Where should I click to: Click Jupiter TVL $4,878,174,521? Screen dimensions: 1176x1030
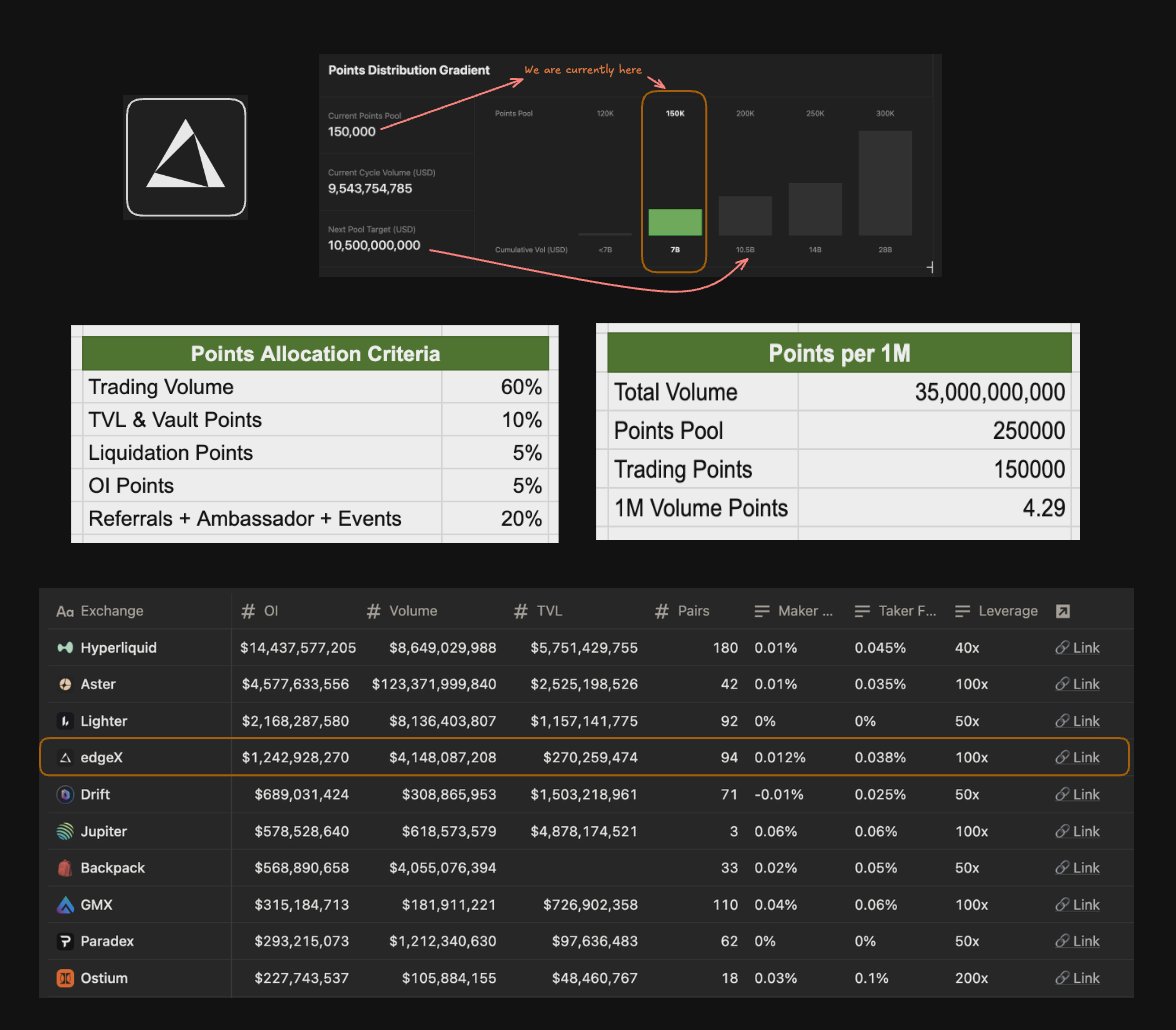(x=584, y=831)
